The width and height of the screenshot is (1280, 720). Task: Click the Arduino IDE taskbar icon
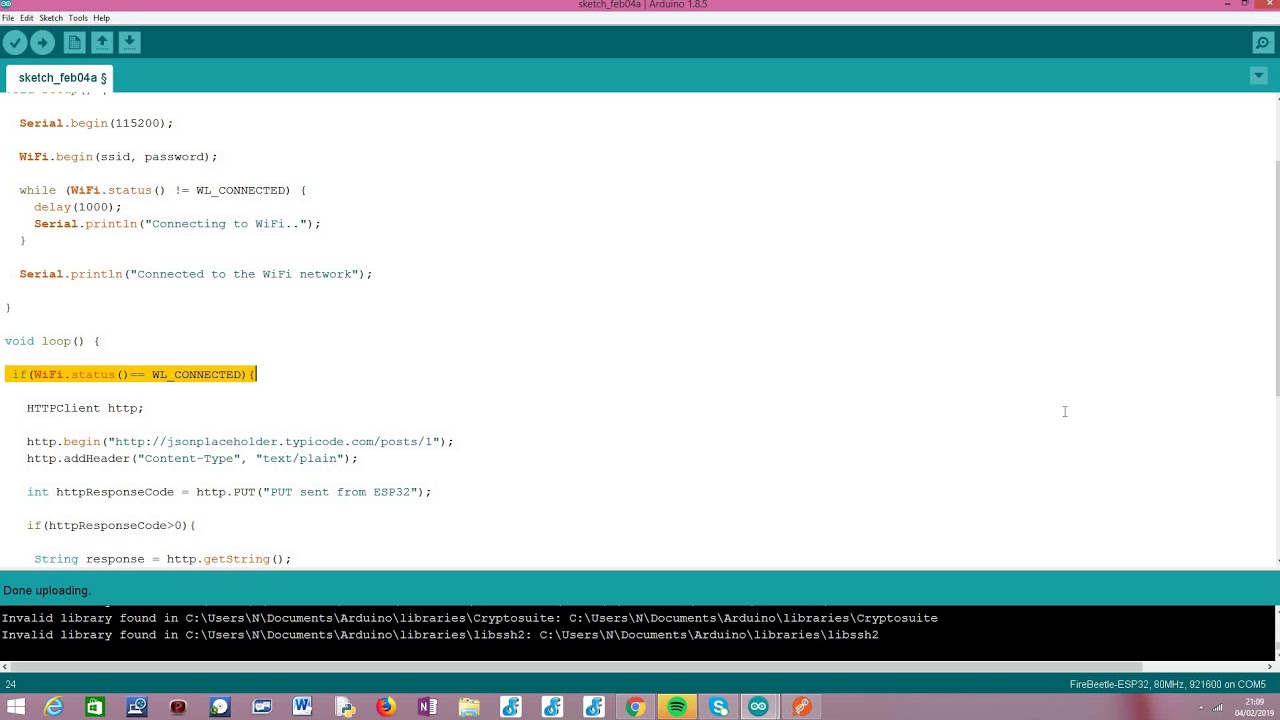(759, 707)
